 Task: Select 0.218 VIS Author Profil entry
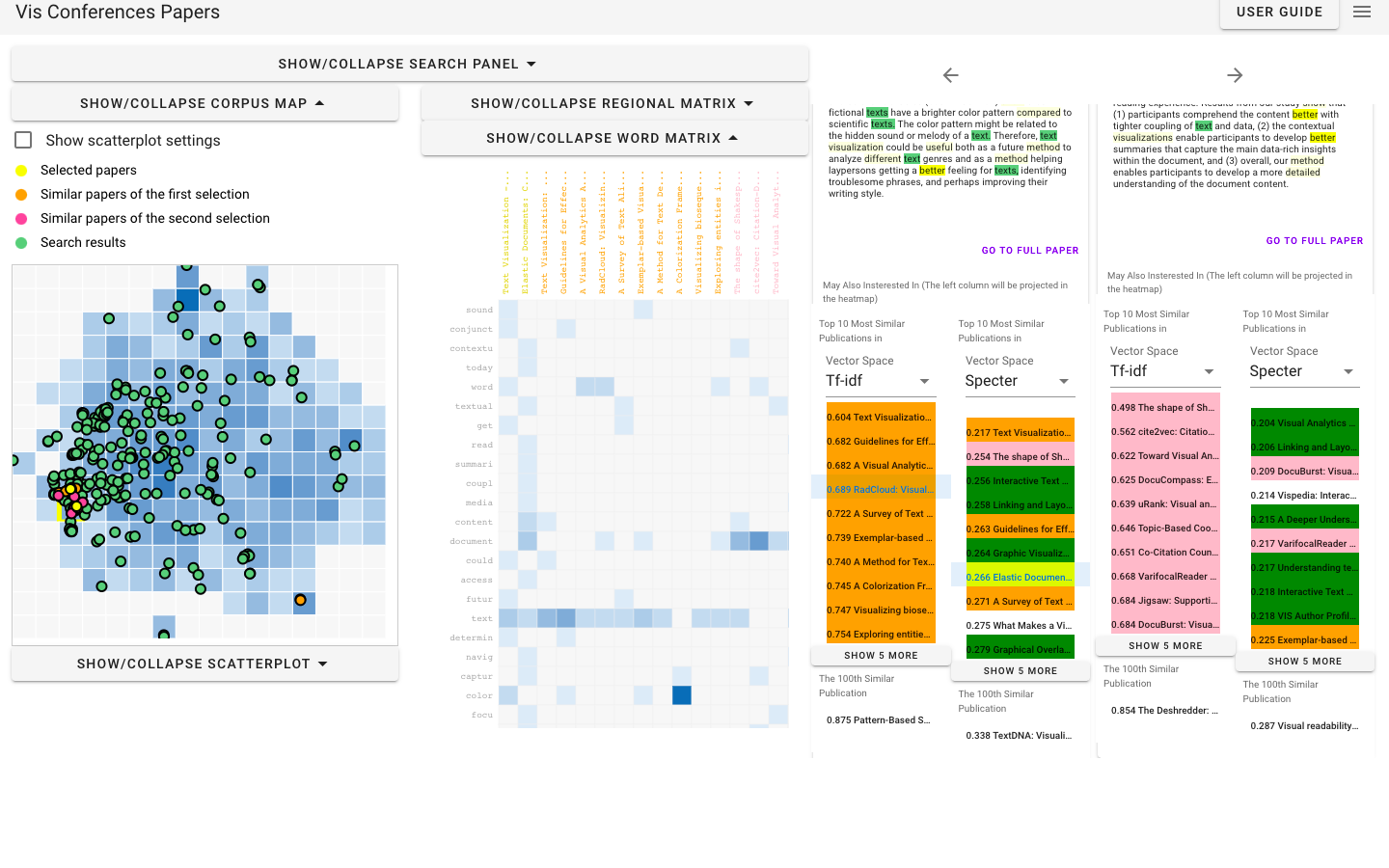click(1304, 616)
